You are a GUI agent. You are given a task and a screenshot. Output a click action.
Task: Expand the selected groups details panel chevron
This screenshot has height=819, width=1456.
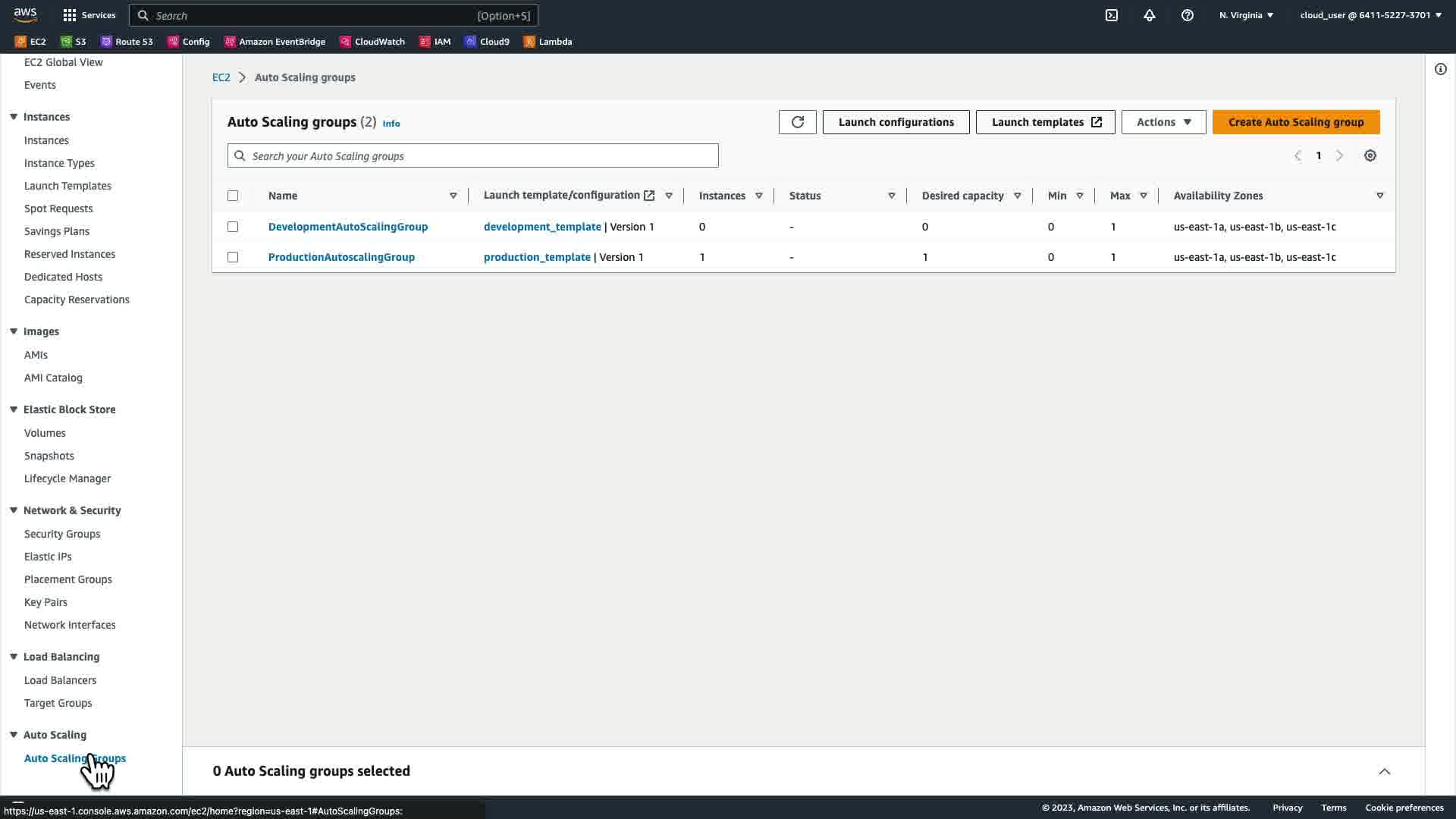click(1384, 771)
